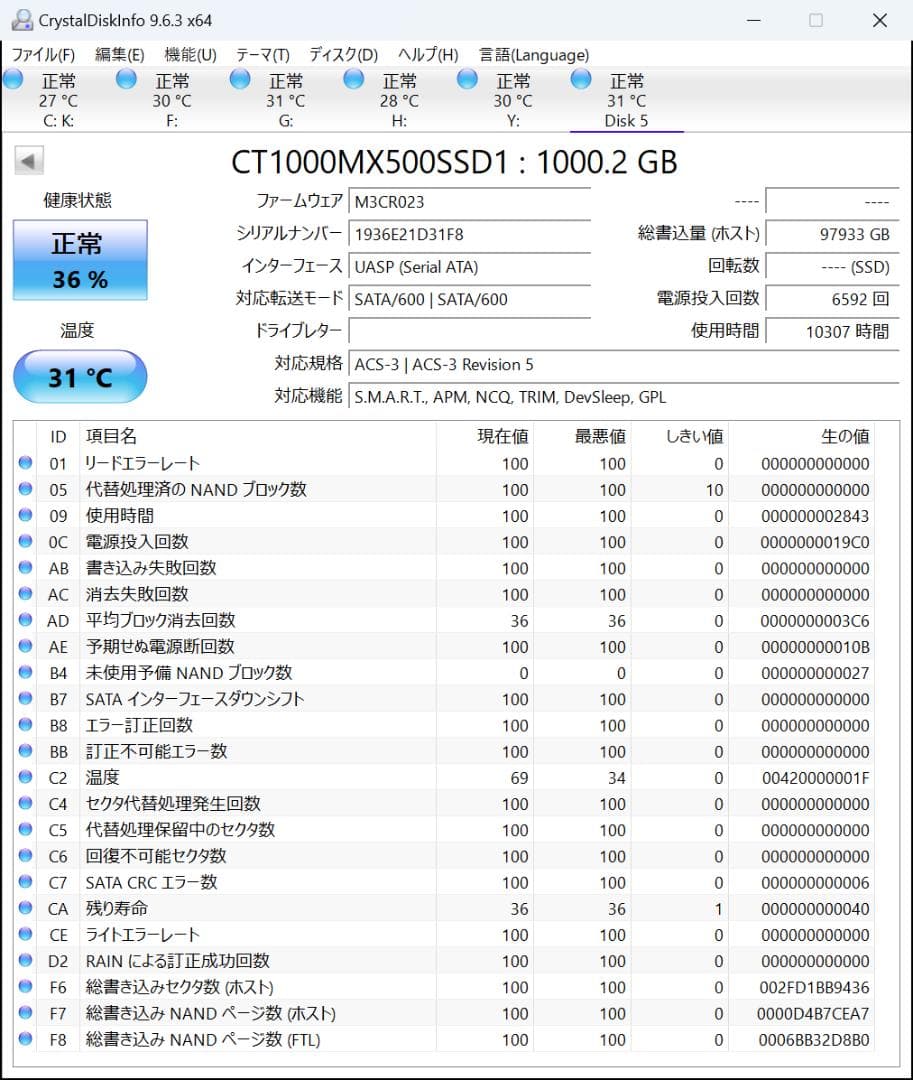The height and width of the screenshot is (1080, 913).
Task: Click status orb for AE 予期せぬ電源断回数 row
Action: pos(25,646)
